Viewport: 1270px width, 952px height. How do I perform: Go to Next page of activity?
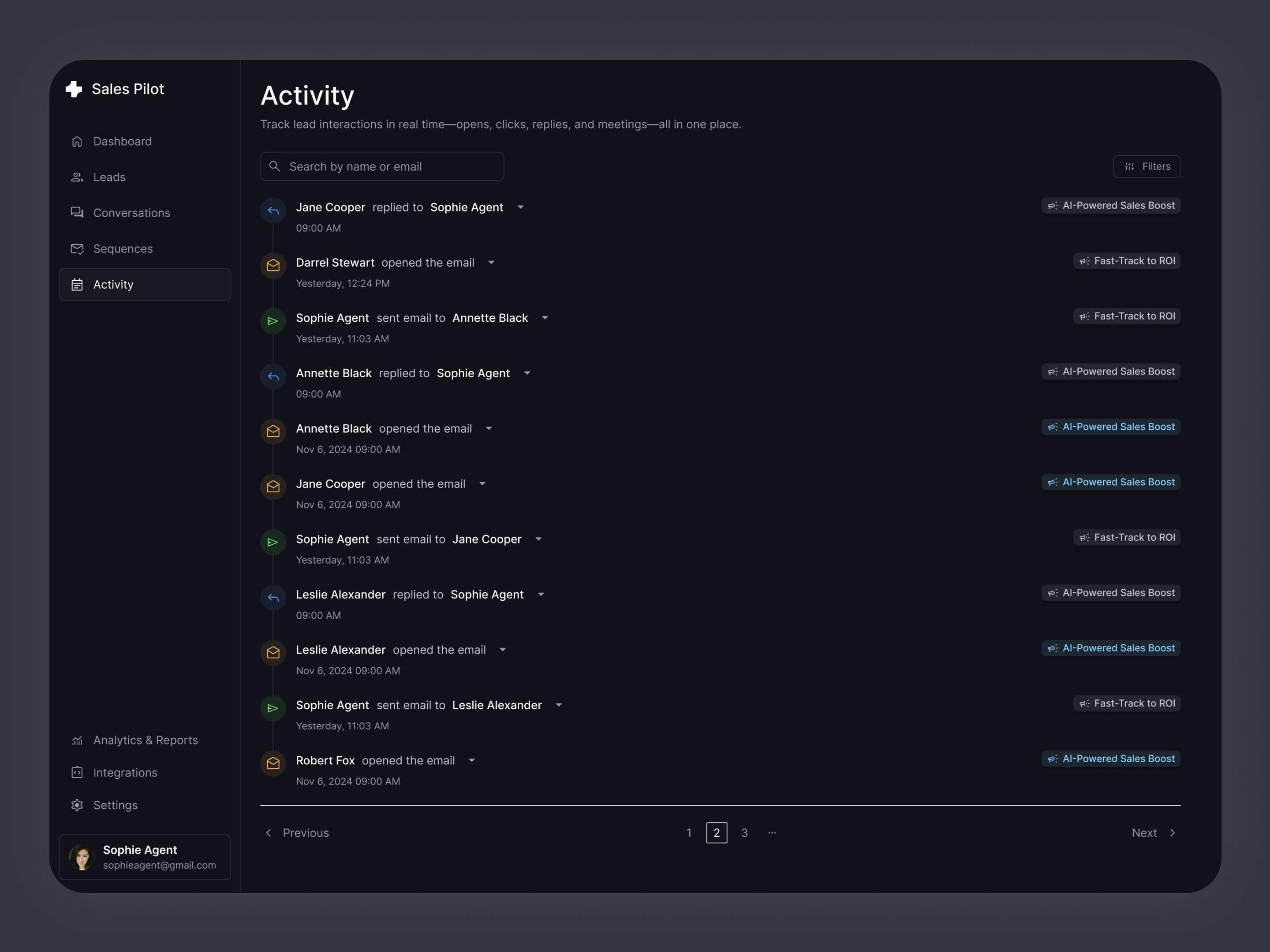click(1153, 833)
